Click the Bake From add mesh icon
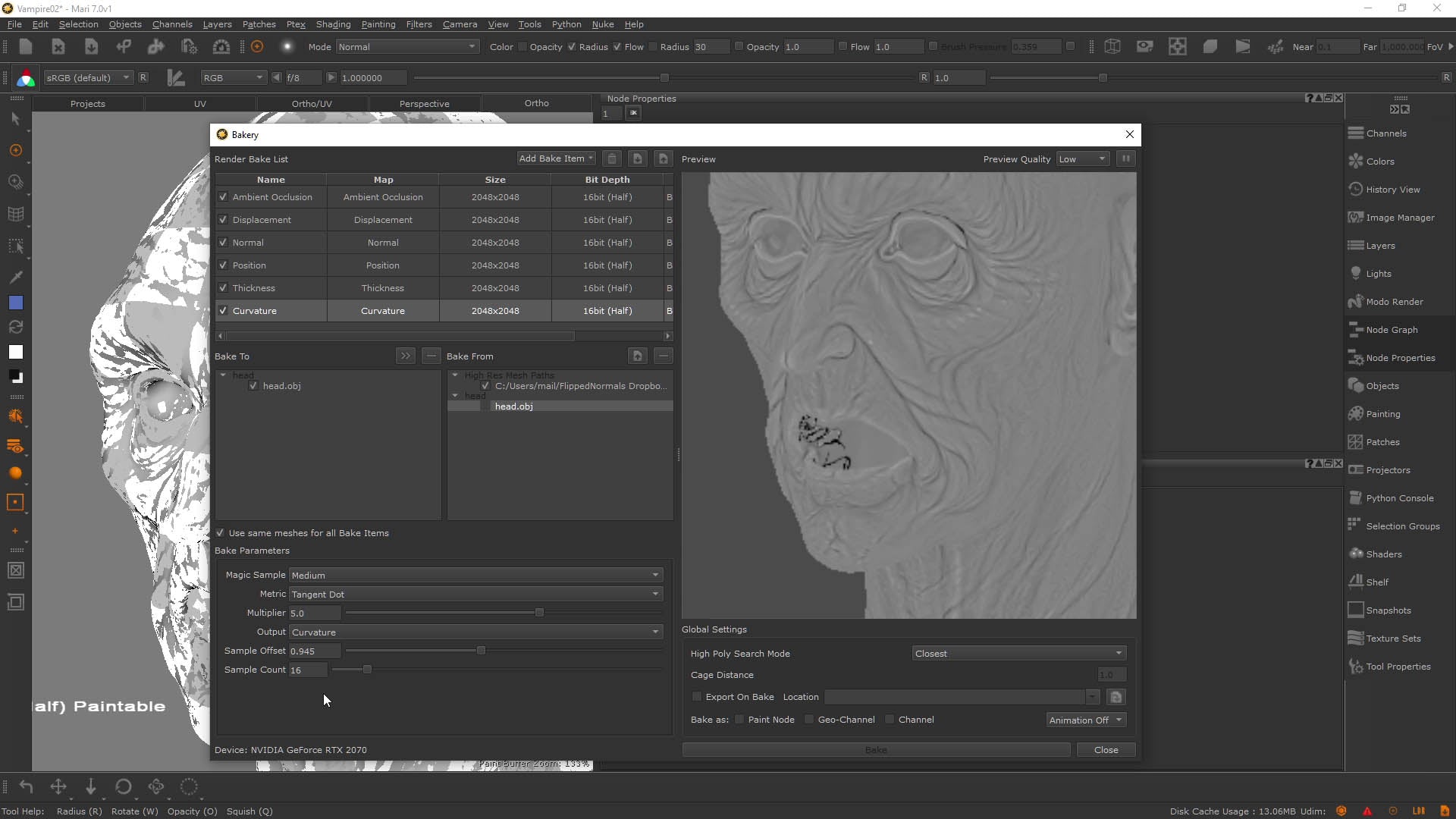The image size is (1456, 819). [638, 356]
